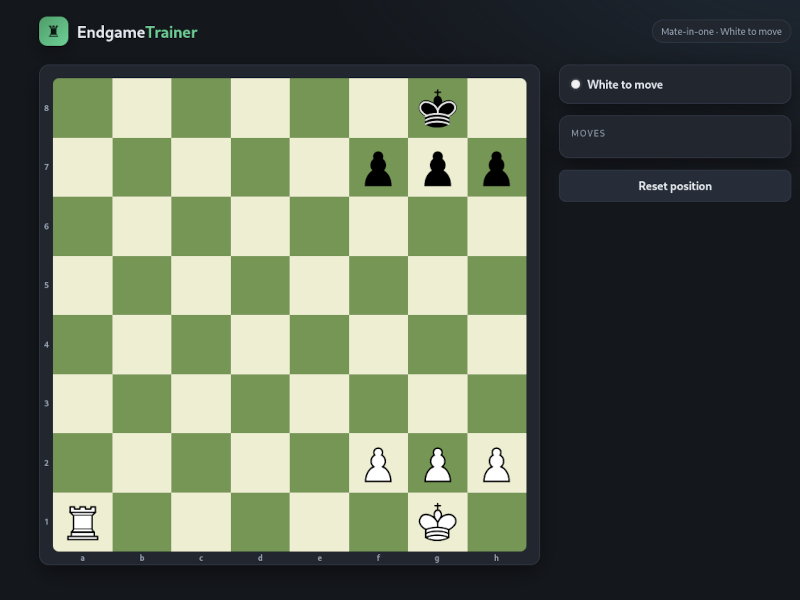The image size is (800, 600).
Task: Select the white pawn on g2
Action: (x=437, y=465)
